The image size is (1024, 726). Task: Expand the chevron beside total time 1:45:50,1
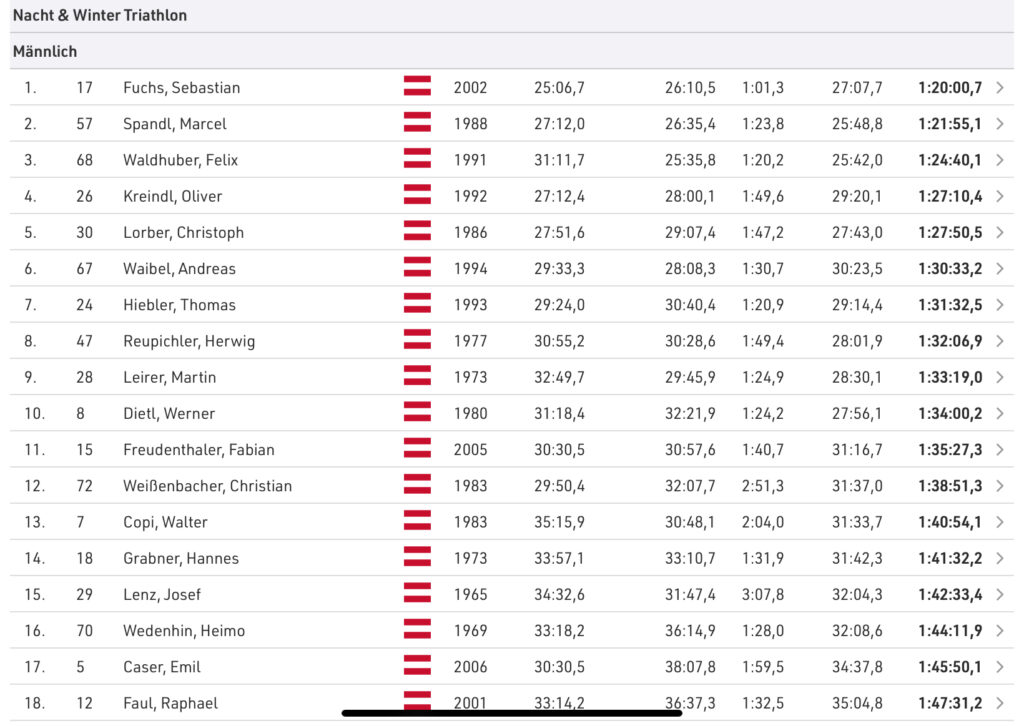1000,667
